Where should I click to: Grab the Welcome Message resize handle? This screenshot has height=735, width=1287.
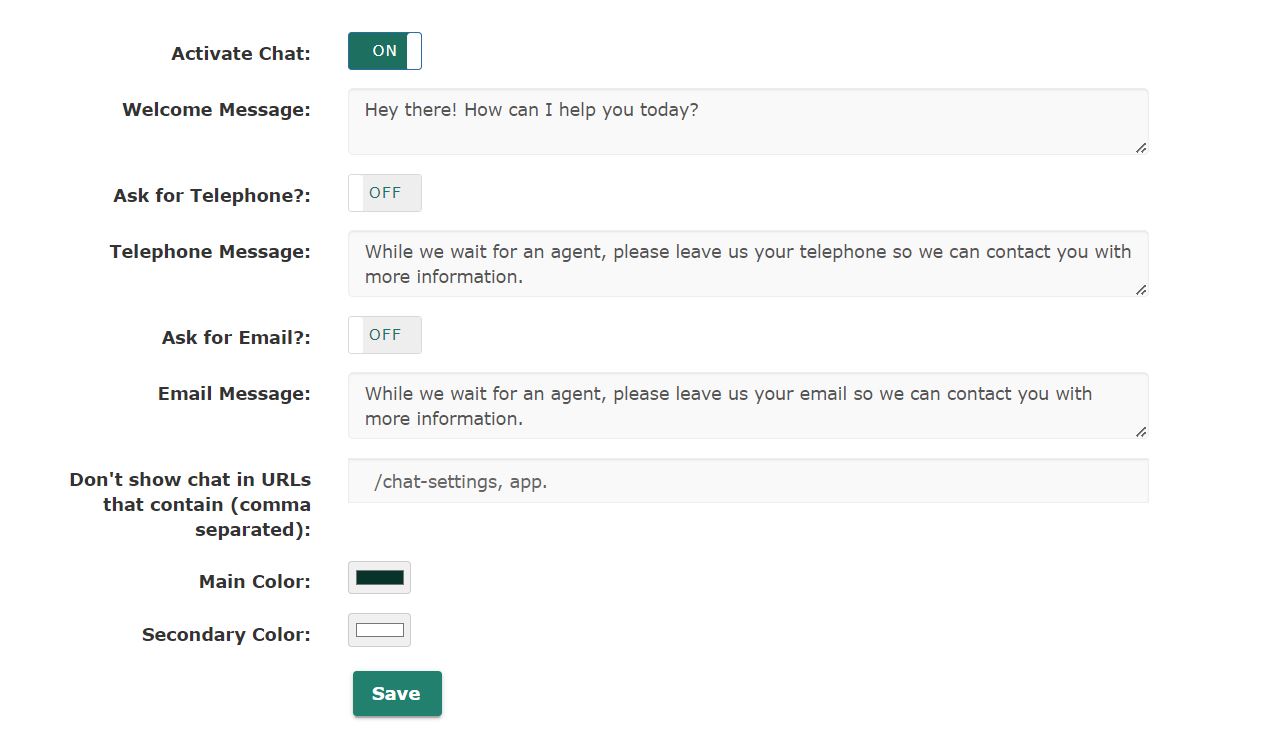pos(1141,148)
